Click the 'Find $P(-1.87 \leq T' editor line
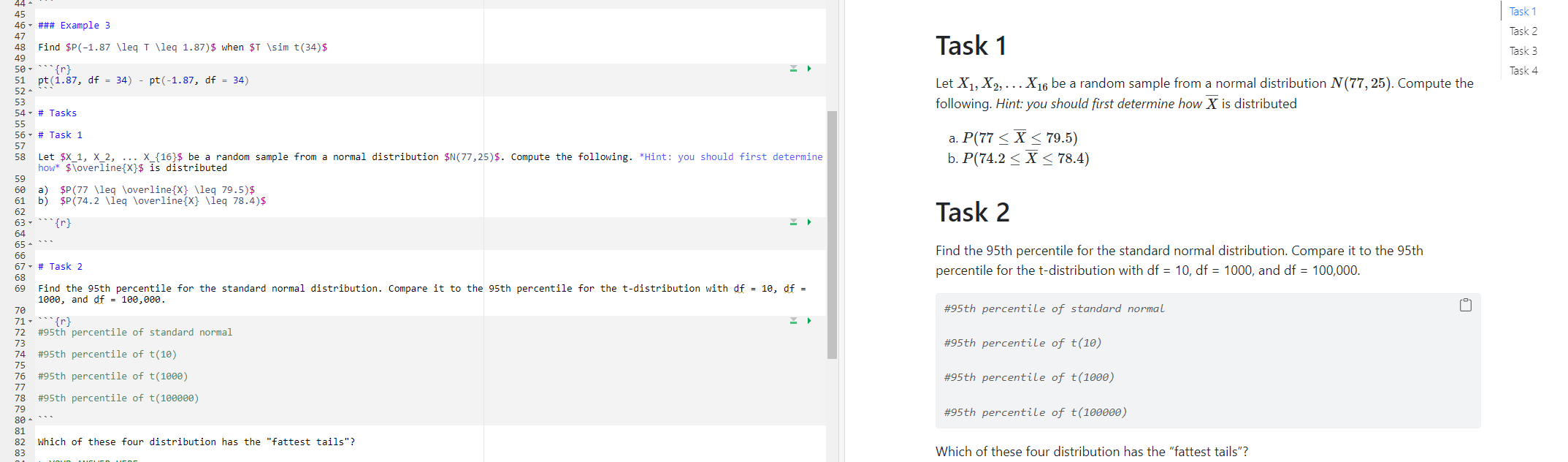The height and width of the screenshot is (462, 1568). point(183,48)
